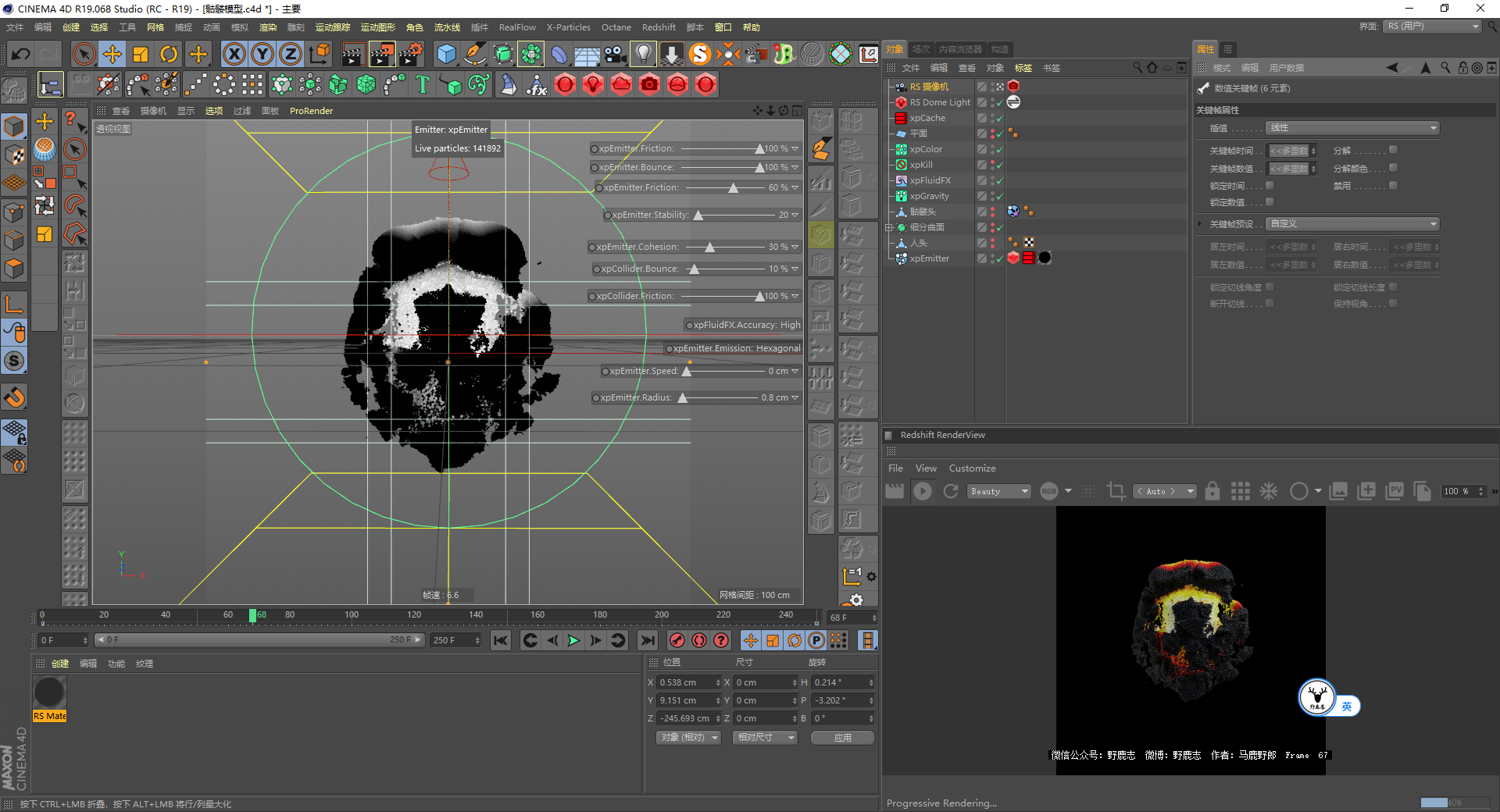Click the Texture mode checkered cube icon
1500x812 pixels.
pos(14,155)
